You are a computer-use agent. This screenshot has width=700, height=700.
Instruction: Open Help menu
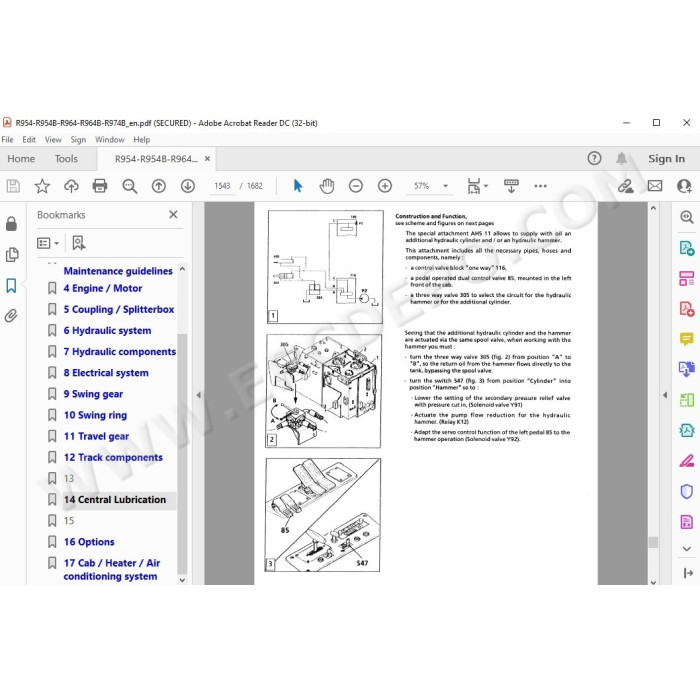(142, 140)
